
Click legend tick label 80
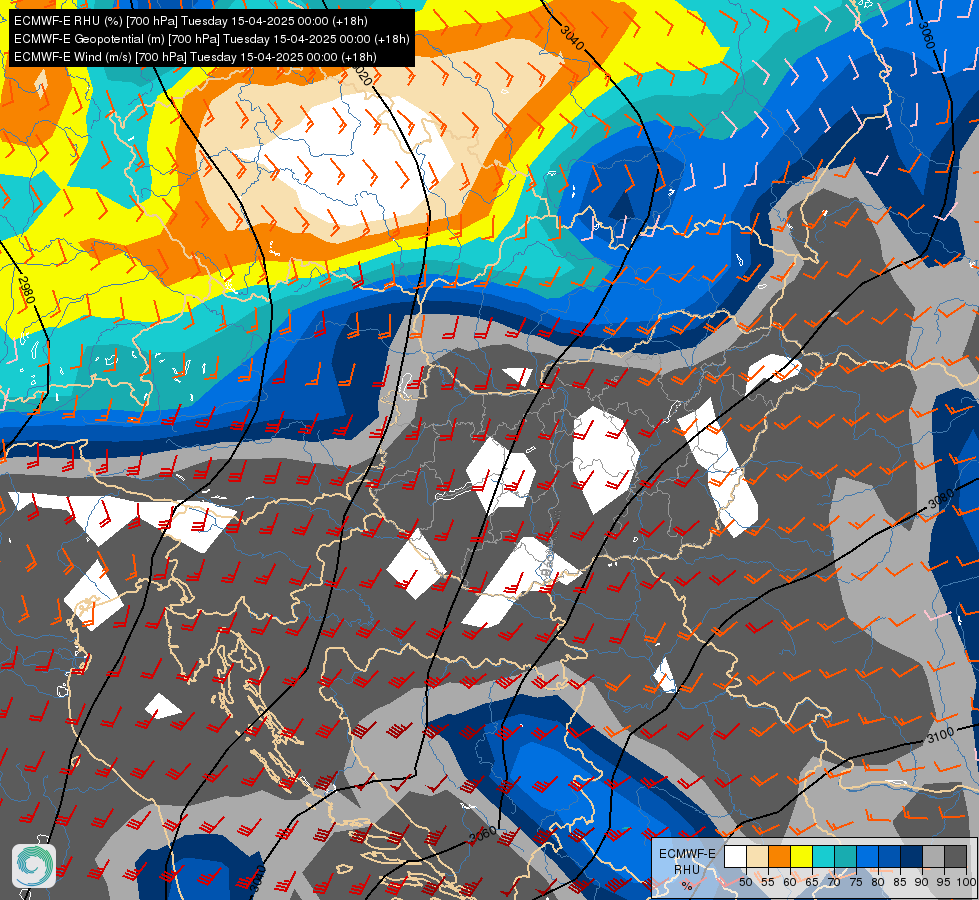pos(878,882)
